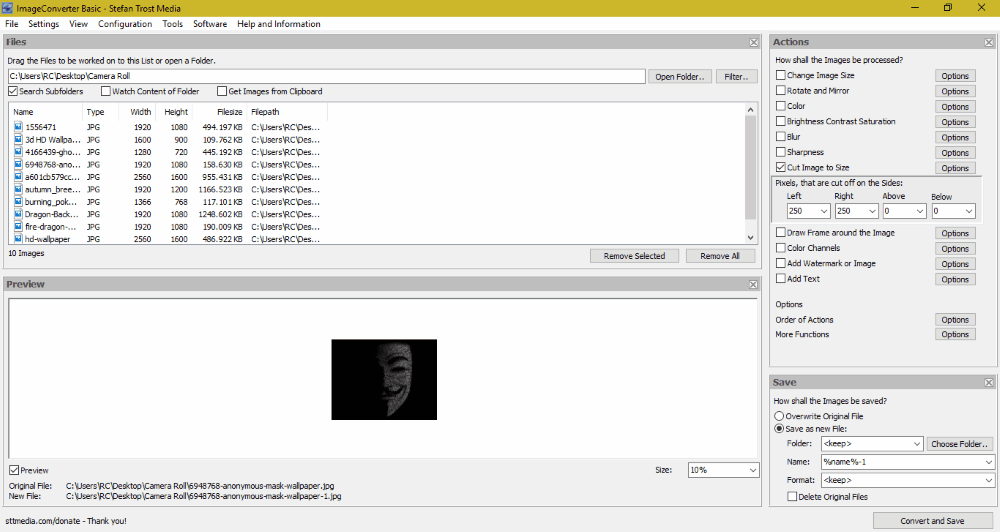Image resolution: width=1000 pixels, height=532 pixels.
Task: Click the sttmedia.com/donate status text
Action: [66, 521]
